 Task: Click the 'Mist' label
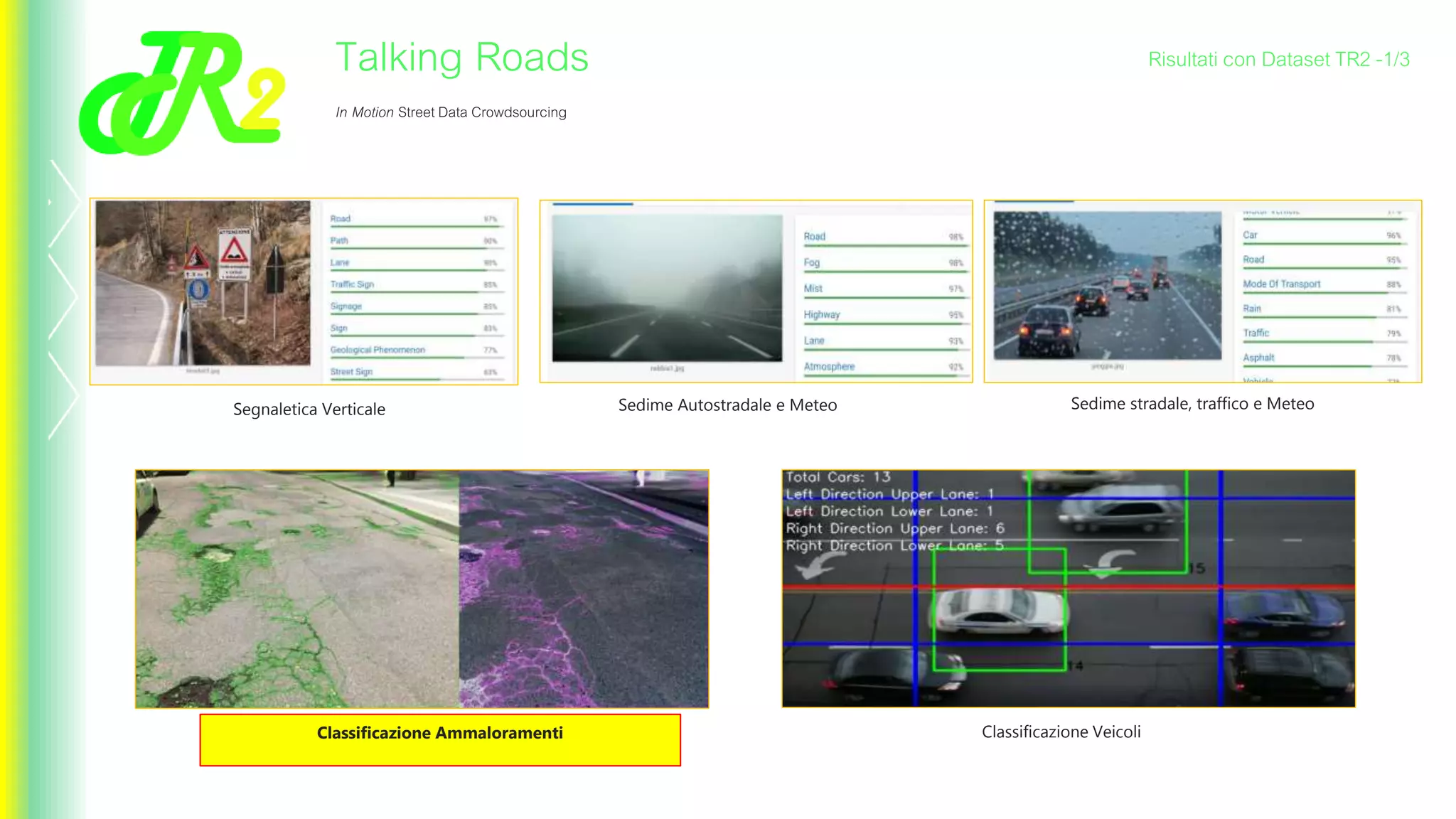point(813,289)
